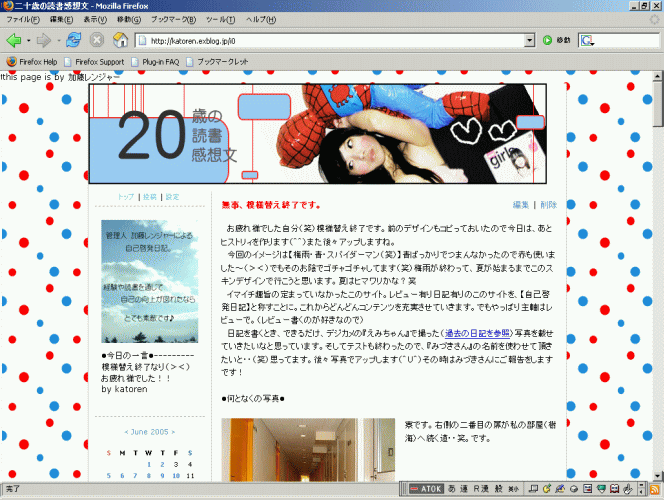Open the 移動(G) menu
The height and width of the screenshot is (500, 664).
(x=129, y=19)
